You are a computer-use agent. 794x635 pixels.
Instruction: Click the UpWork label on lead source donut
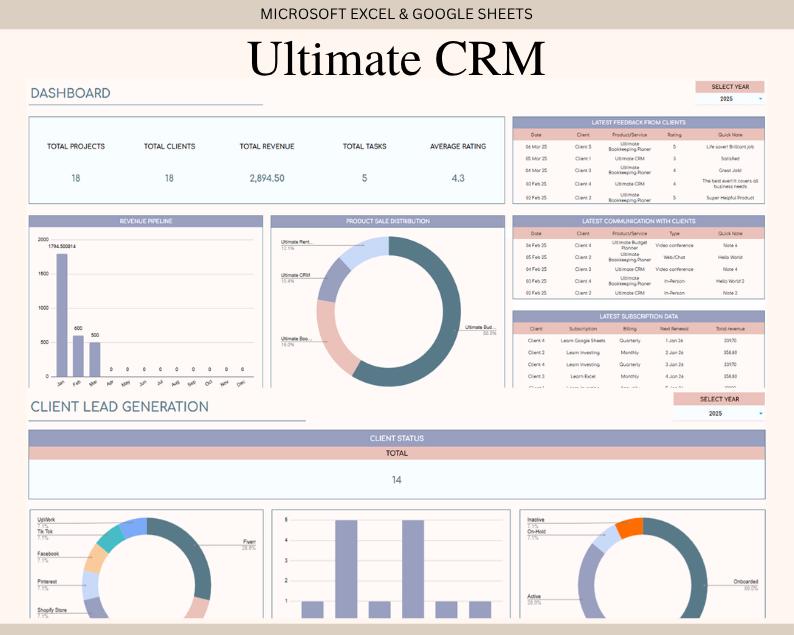46,520
